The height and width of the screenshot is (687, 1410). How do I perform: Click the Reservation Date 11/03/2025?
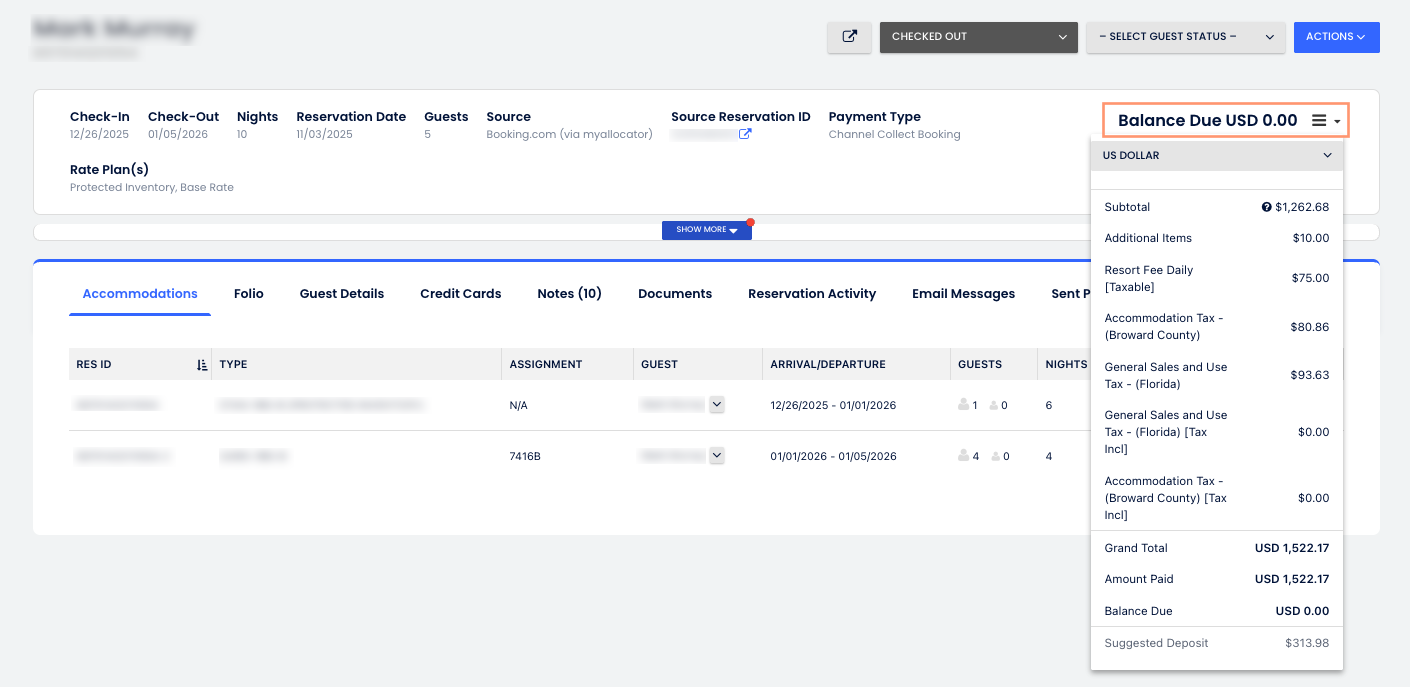pyautogui.click(x=324, y=134)
